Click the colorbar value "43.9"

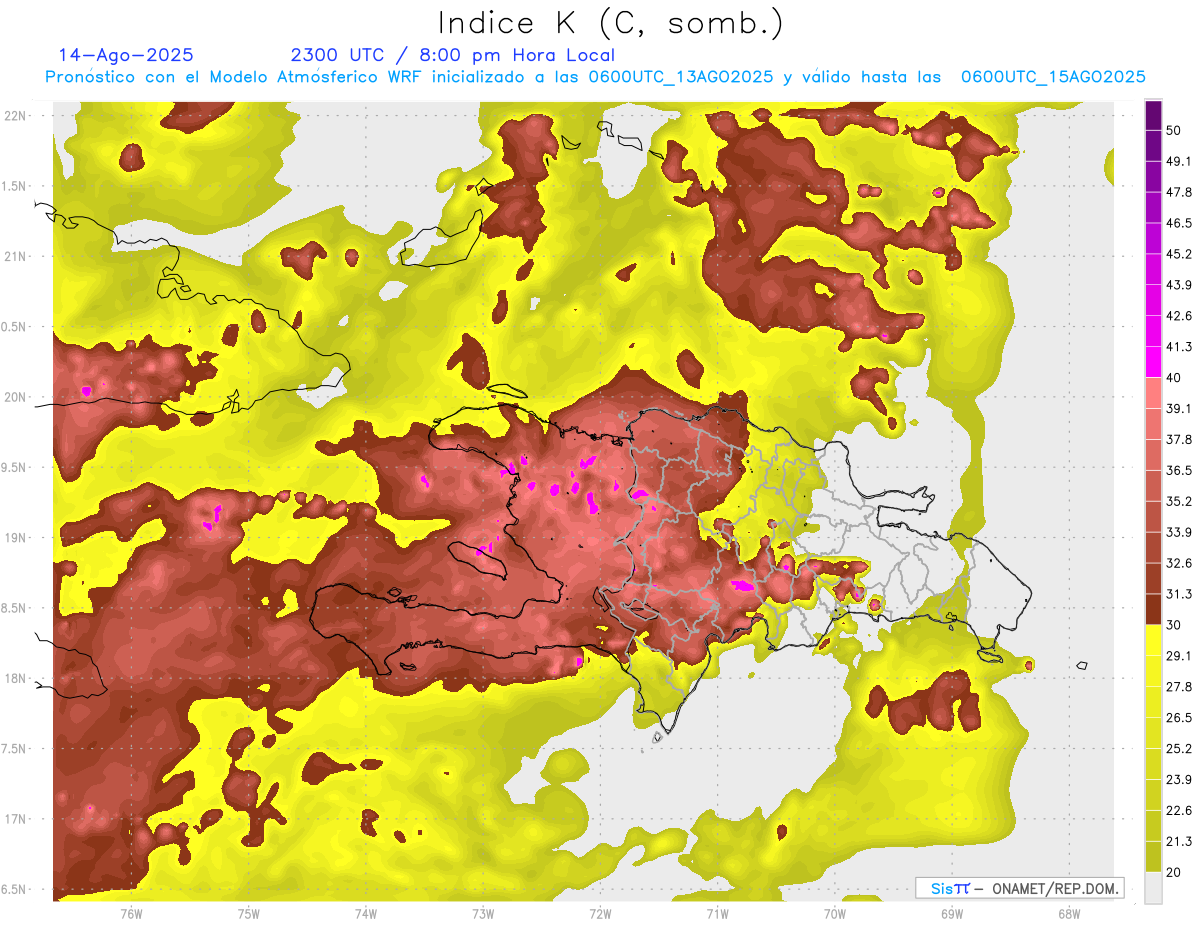tap(1178, 285)
